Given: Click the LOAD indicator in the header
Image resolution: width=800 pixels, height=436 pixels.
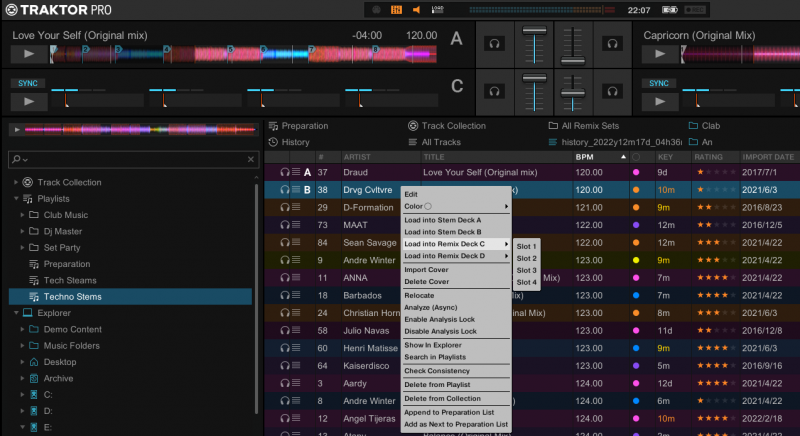Looking at the screenshot, I should pos(437,10).
